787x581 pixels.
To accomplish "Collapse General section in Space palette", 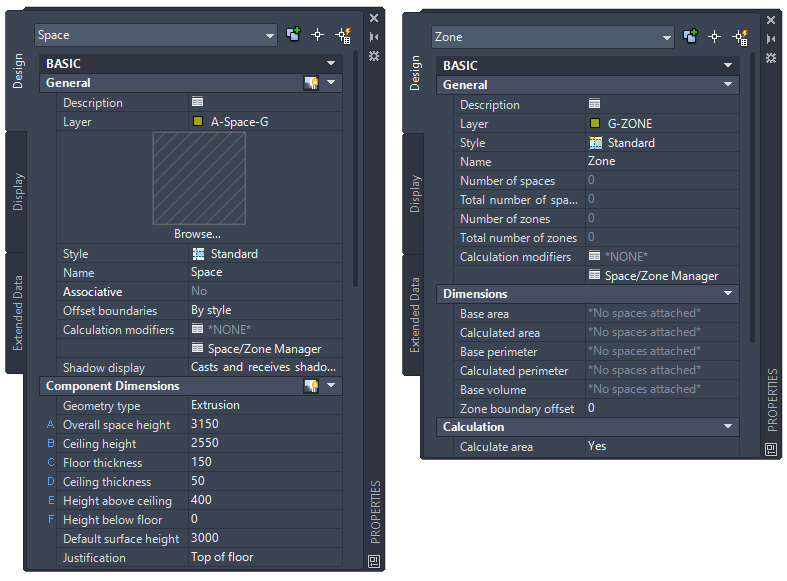I will click(x=331, y=82).
